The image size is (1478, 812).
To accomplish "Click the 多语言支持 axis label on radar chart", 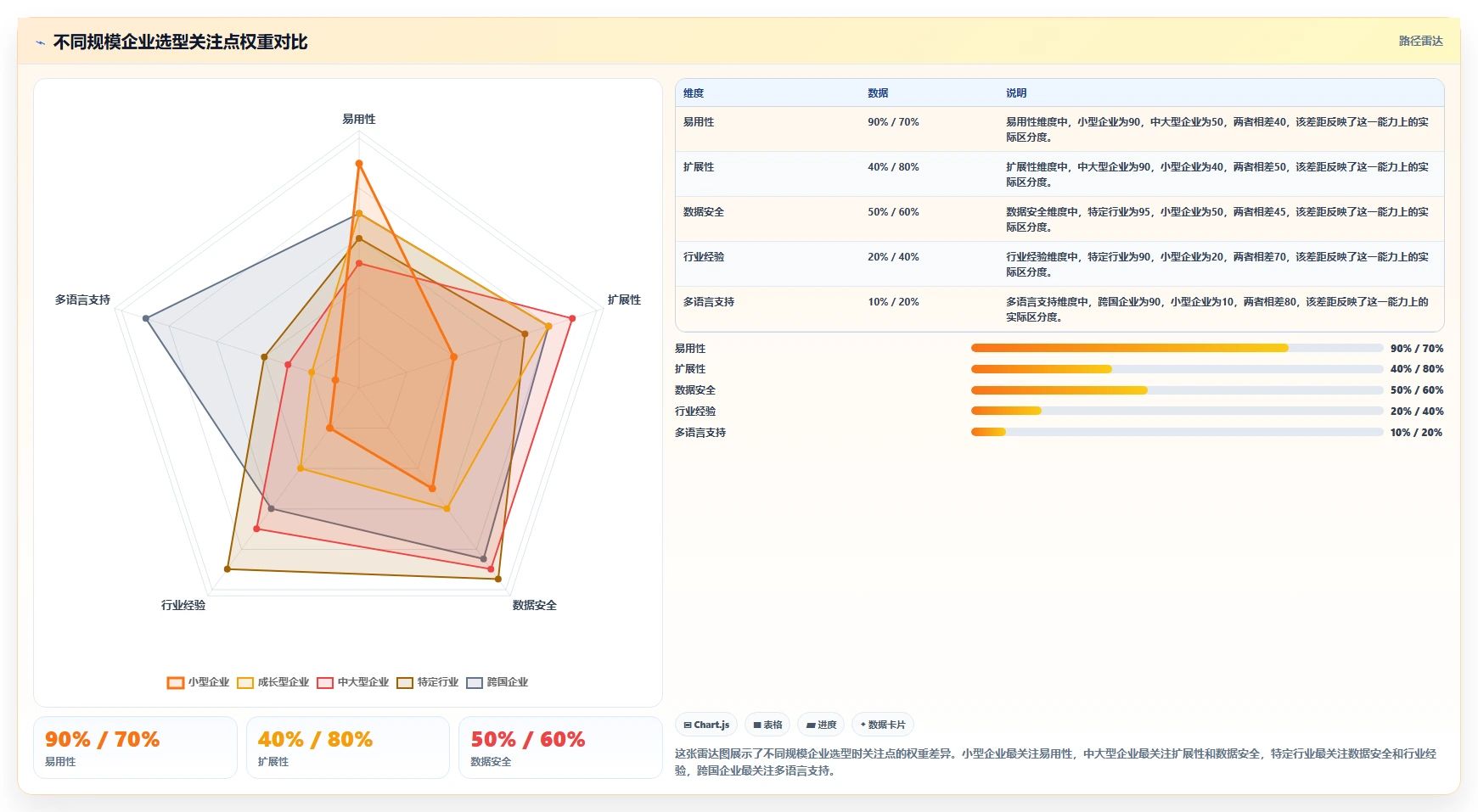I will 82,300.
